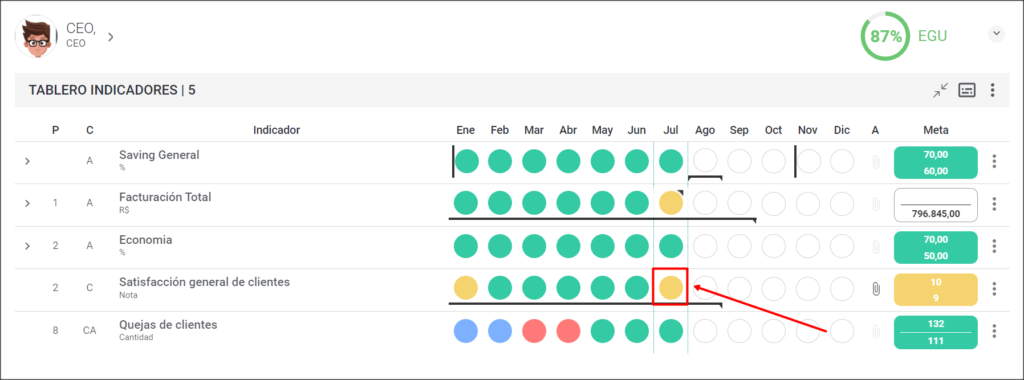The width and height of the screenshot is (1024, 380).
Task: Click the Jul month column header
Action: tap(671, 130)
